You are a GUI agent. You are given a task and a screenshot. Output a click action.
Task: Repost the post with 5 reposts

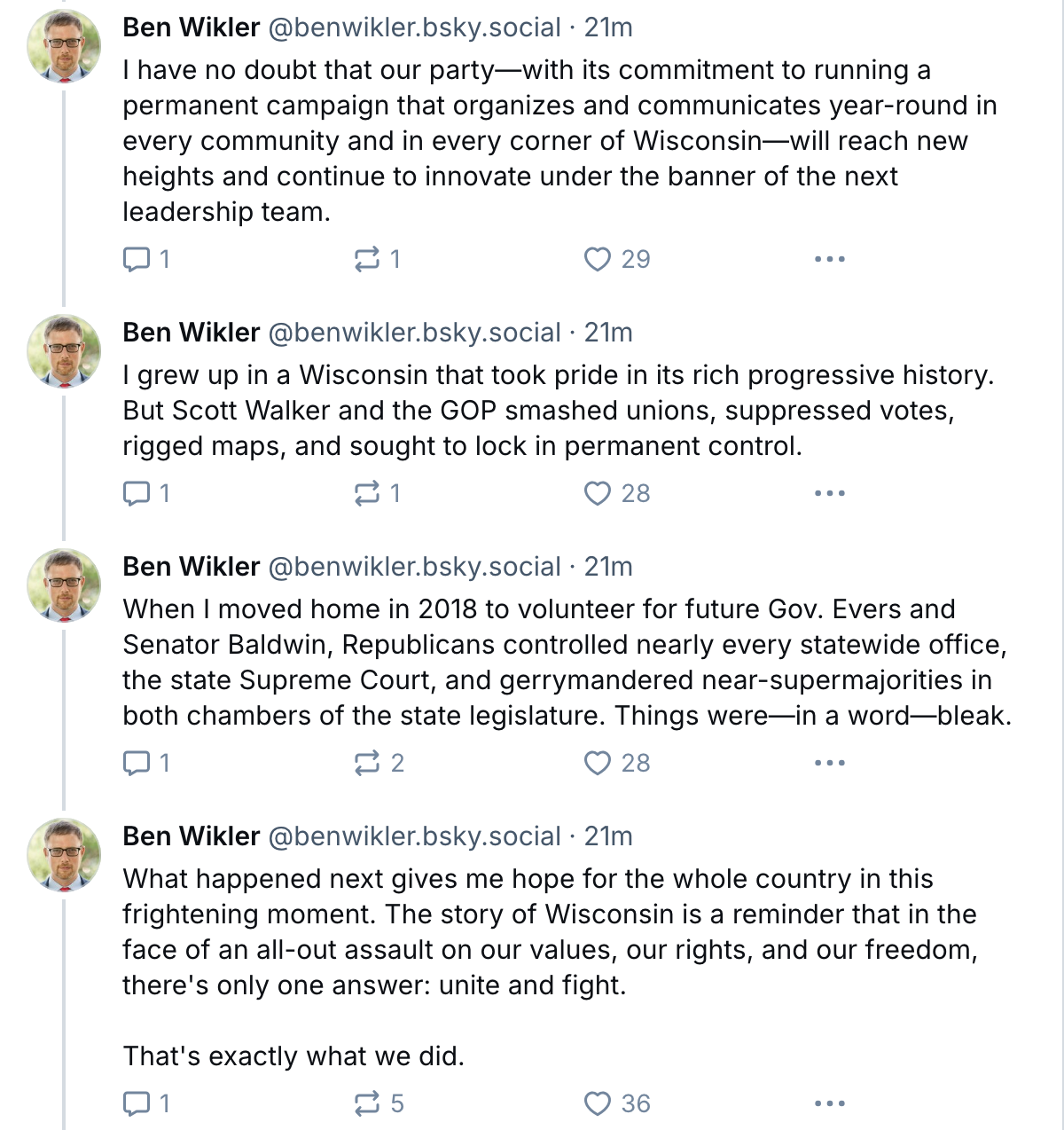point(379,1103)
